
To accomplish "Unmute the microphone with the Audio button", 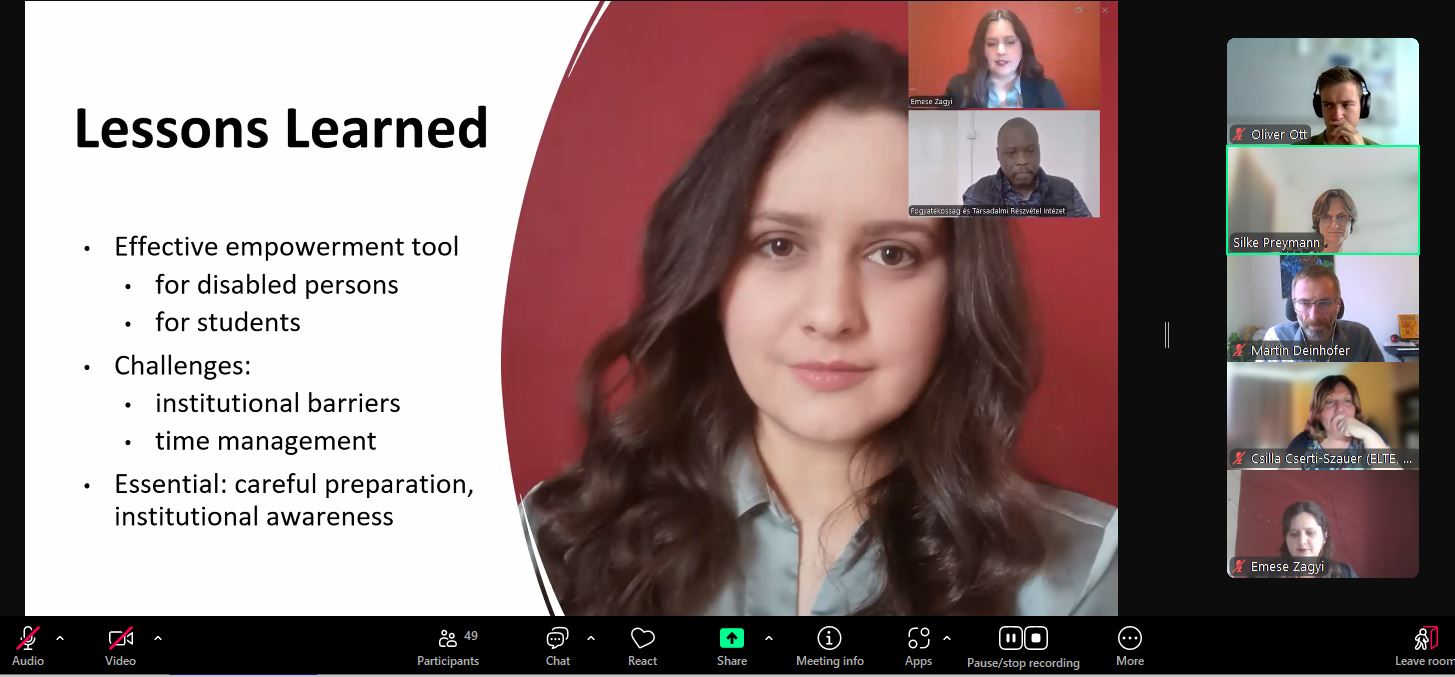I will click(x=28, y=639).
